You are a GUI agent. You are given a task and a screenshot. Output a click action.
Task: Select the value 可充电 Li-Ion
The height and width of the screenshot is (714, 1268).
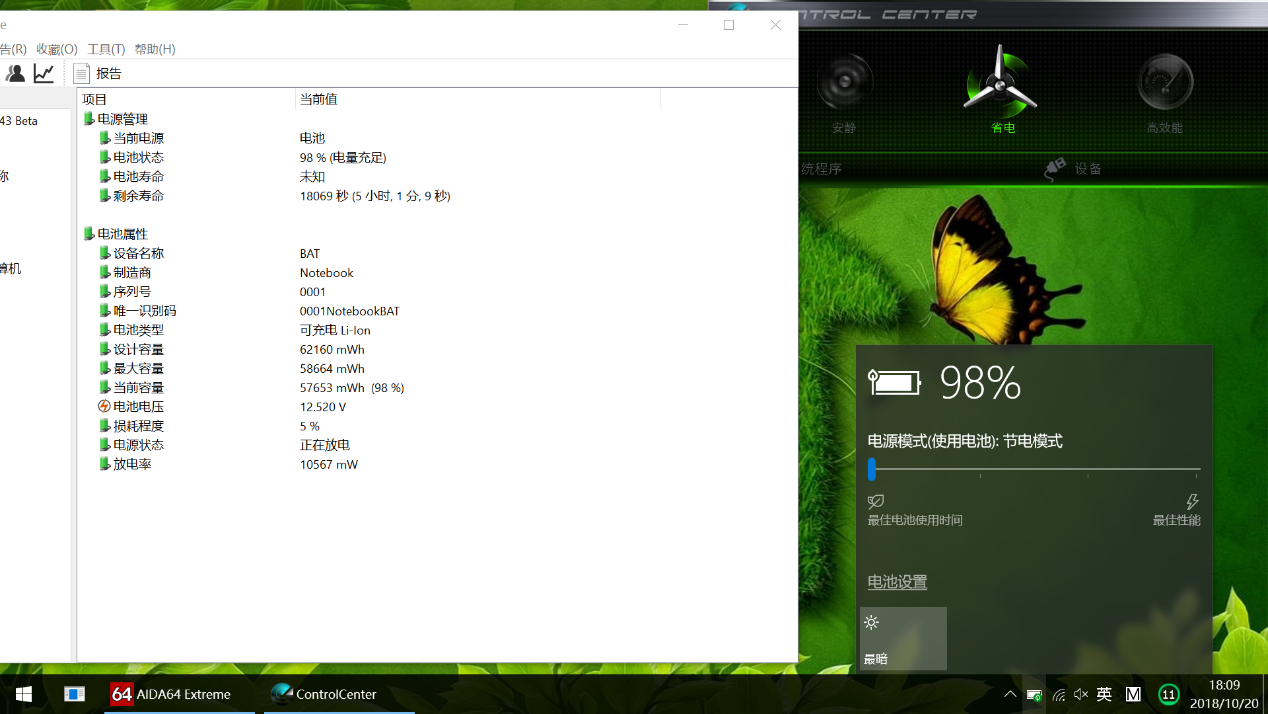pyautogui.click(x=335, y=330)
